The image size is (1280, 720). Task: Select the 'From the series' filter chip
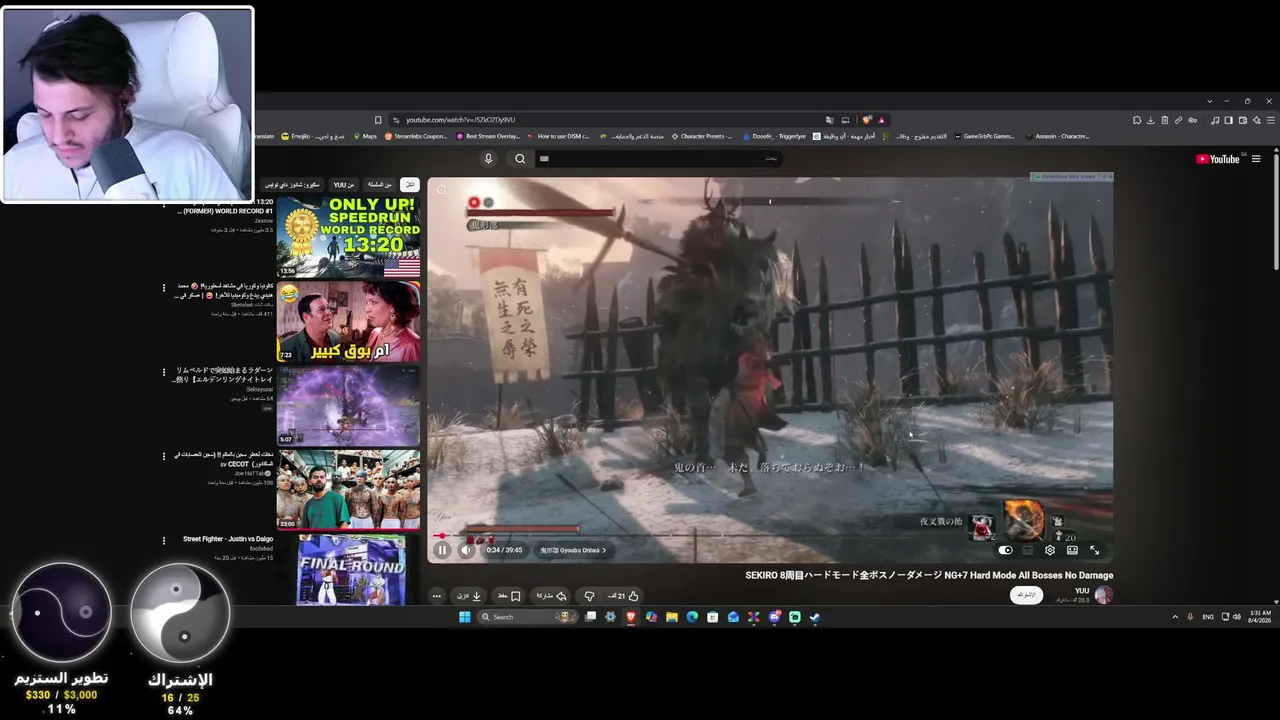coord(379,185)
